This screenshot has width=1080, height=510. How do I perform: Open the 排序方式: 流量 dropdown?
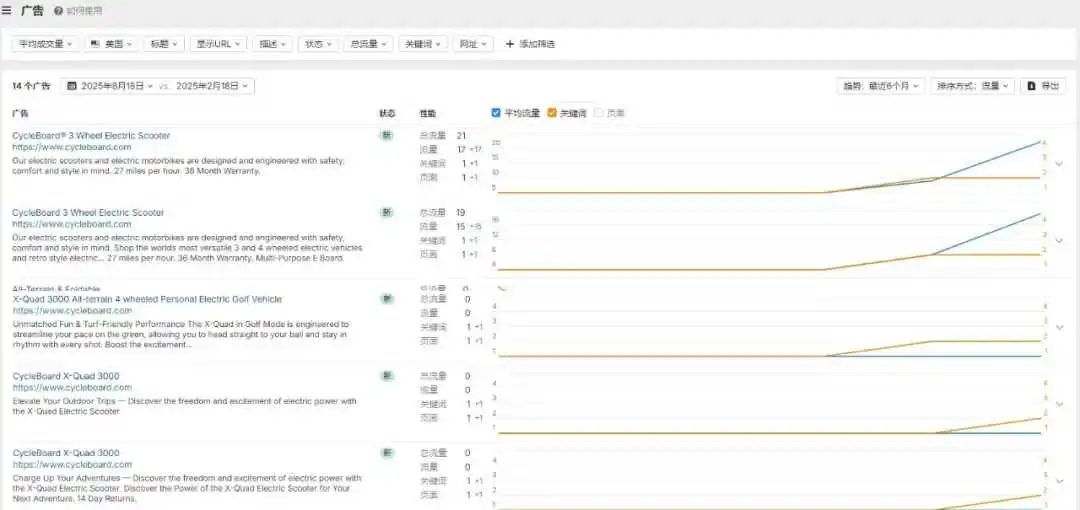click(973, 86)
